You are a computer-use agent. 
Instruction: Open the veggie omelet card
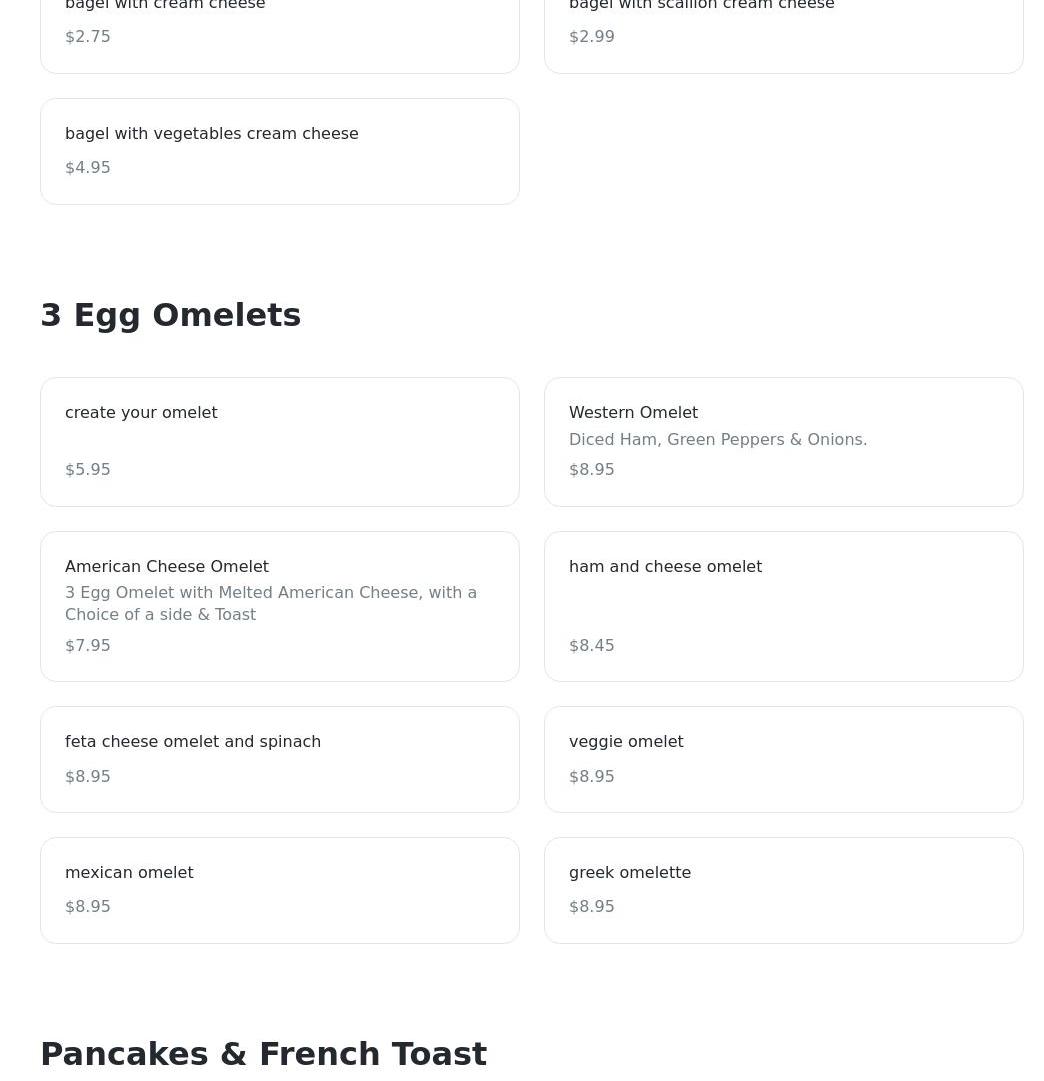click(783, 760)
